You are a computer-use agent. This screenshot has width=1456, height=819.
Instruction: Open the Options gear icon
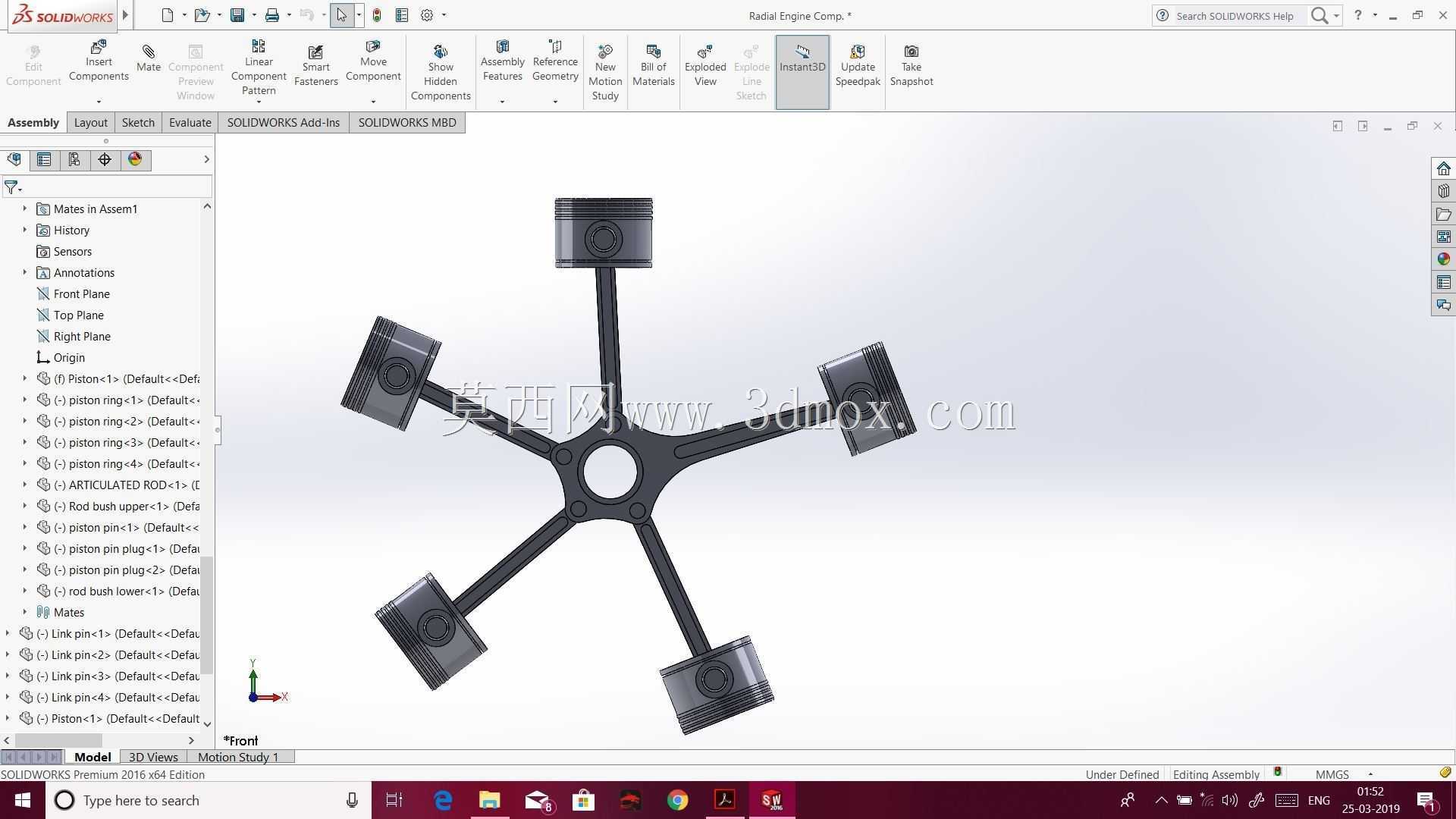427,15
